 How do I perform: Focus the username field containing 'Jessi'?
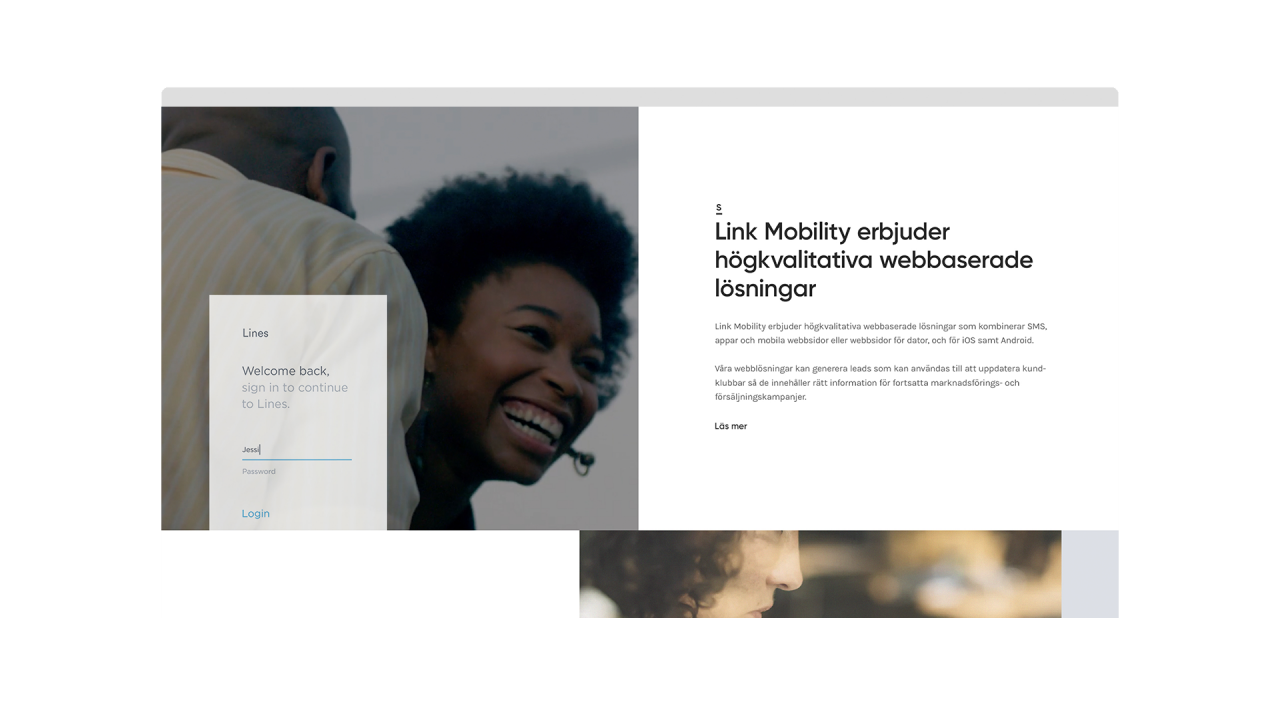[296, 450]
